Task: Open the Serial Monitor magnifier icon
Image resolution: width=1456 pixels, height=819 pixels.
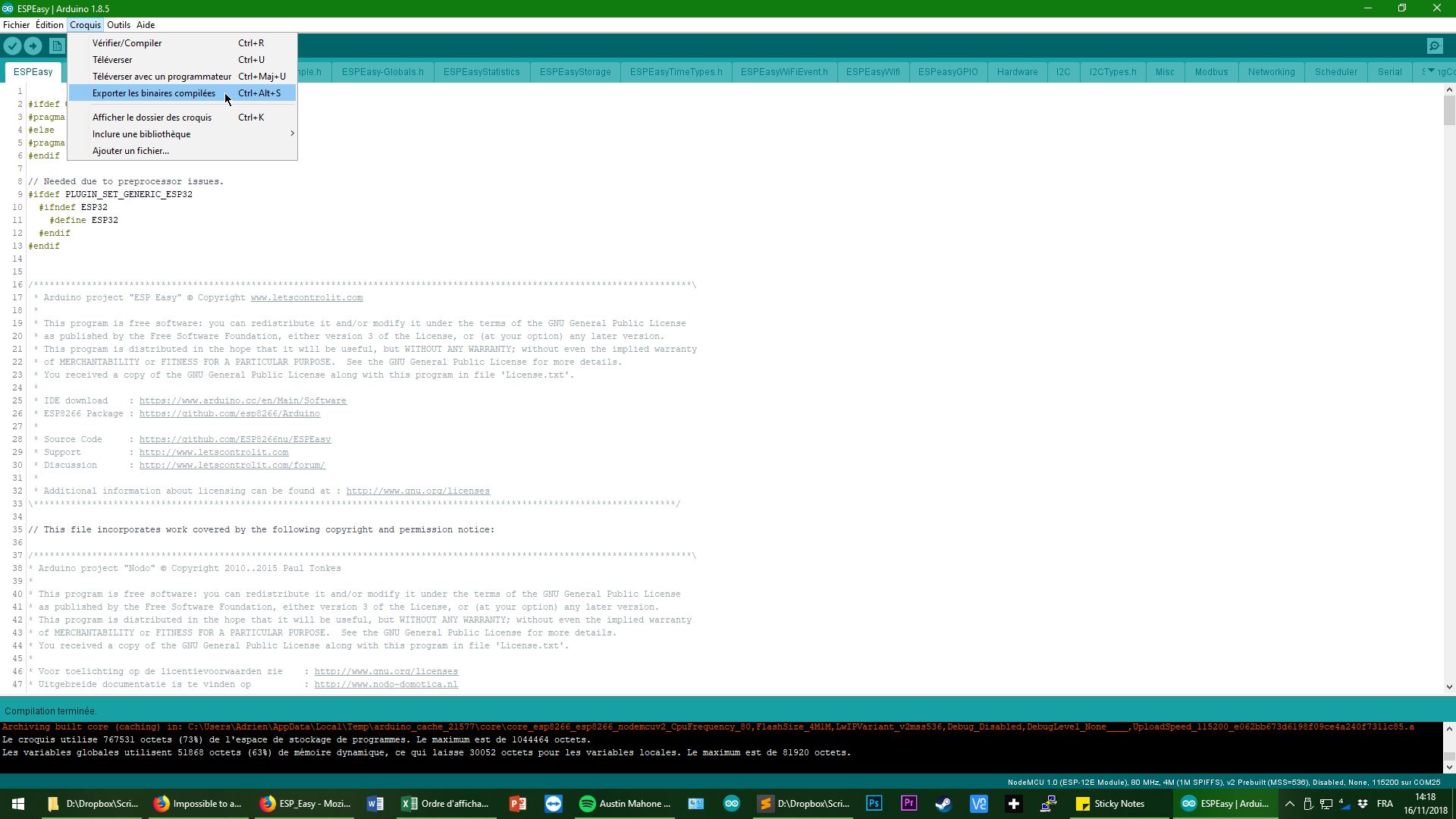Action: coord(1435,46)
